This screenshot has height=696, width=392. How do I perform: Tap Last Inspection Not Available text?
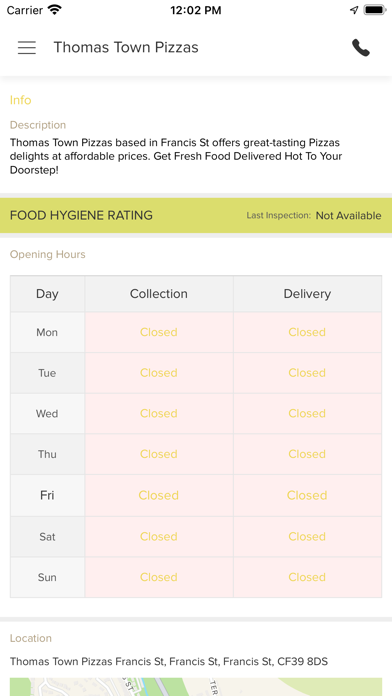pyautogui.click(x=314, y=216)
